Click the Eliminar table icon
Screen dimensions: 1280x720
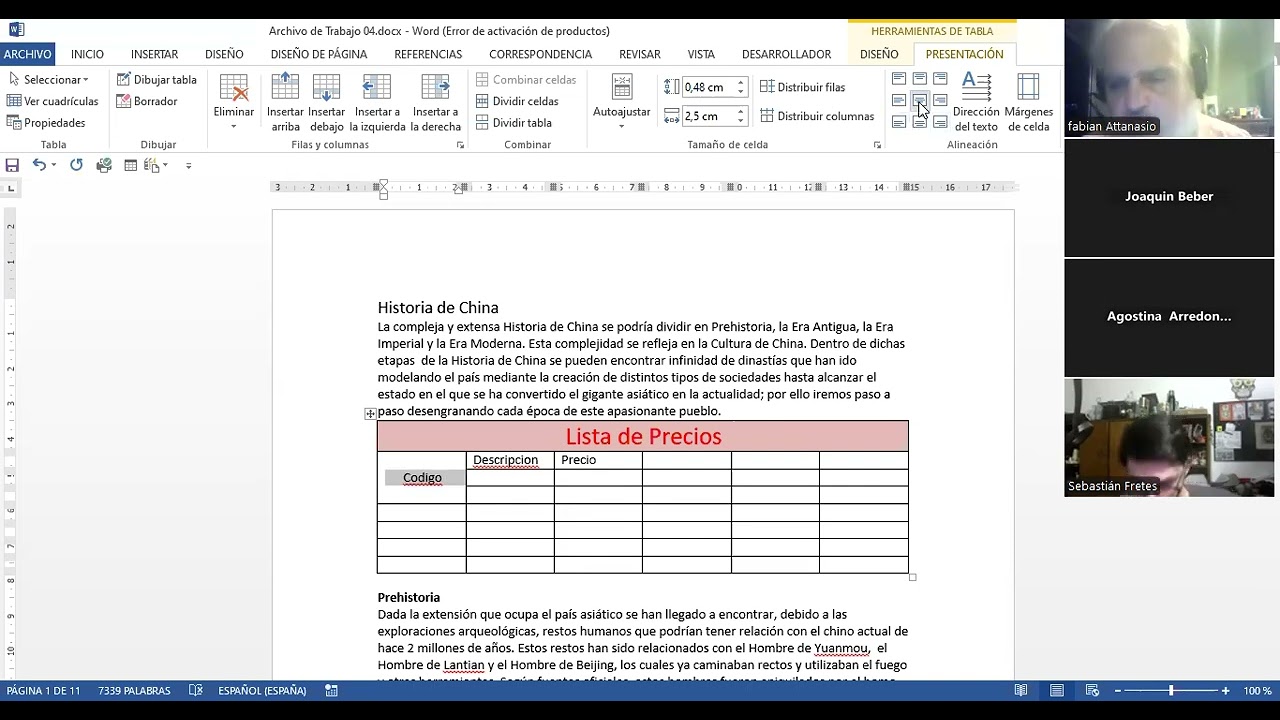coord(233,88)
